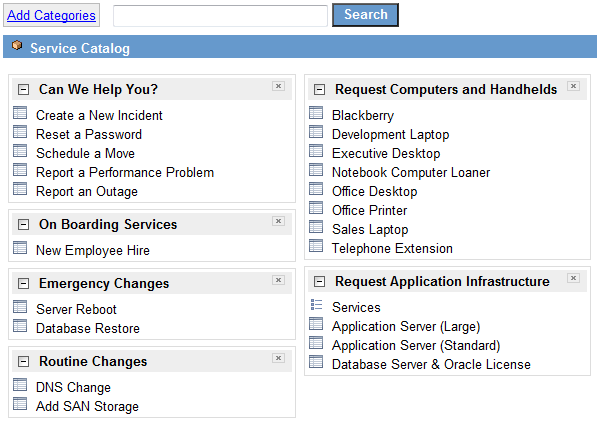Close the Can We Help You? panel
The width and height of the screenshot is (597, 425).
pyautogui.click(x=279, y=86)
